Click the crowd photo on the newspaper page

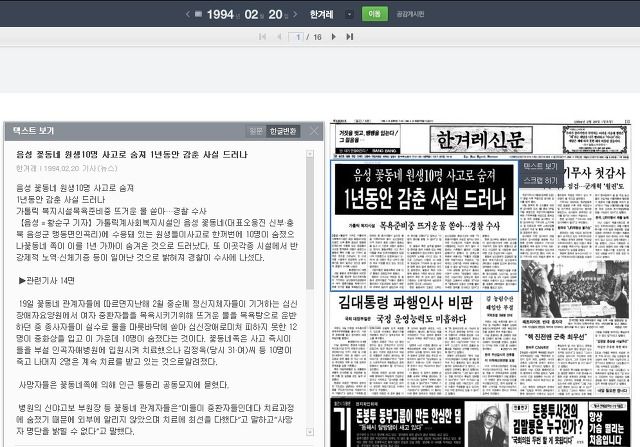tap(575, 289)
